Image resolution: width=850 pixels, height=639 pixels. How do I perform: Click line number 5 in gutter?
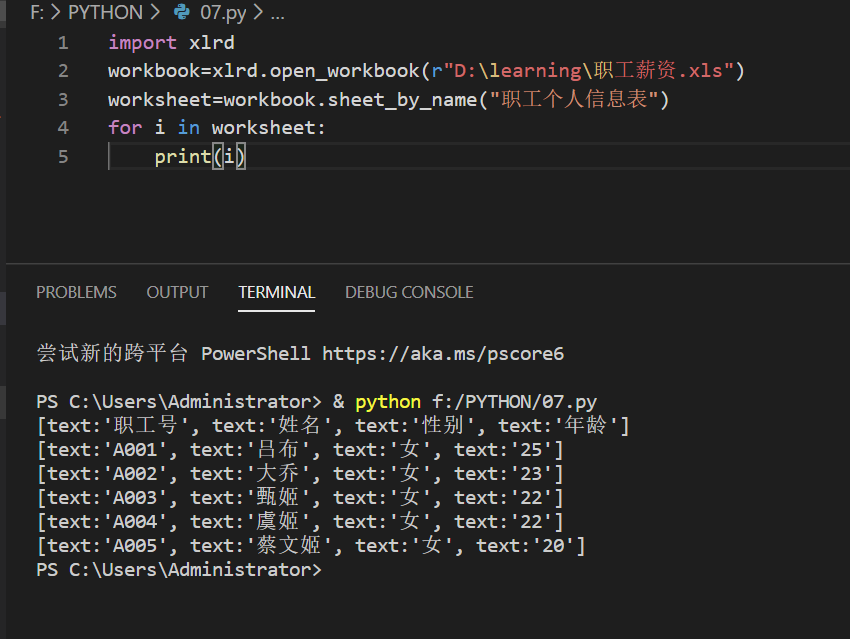point(63,157)
